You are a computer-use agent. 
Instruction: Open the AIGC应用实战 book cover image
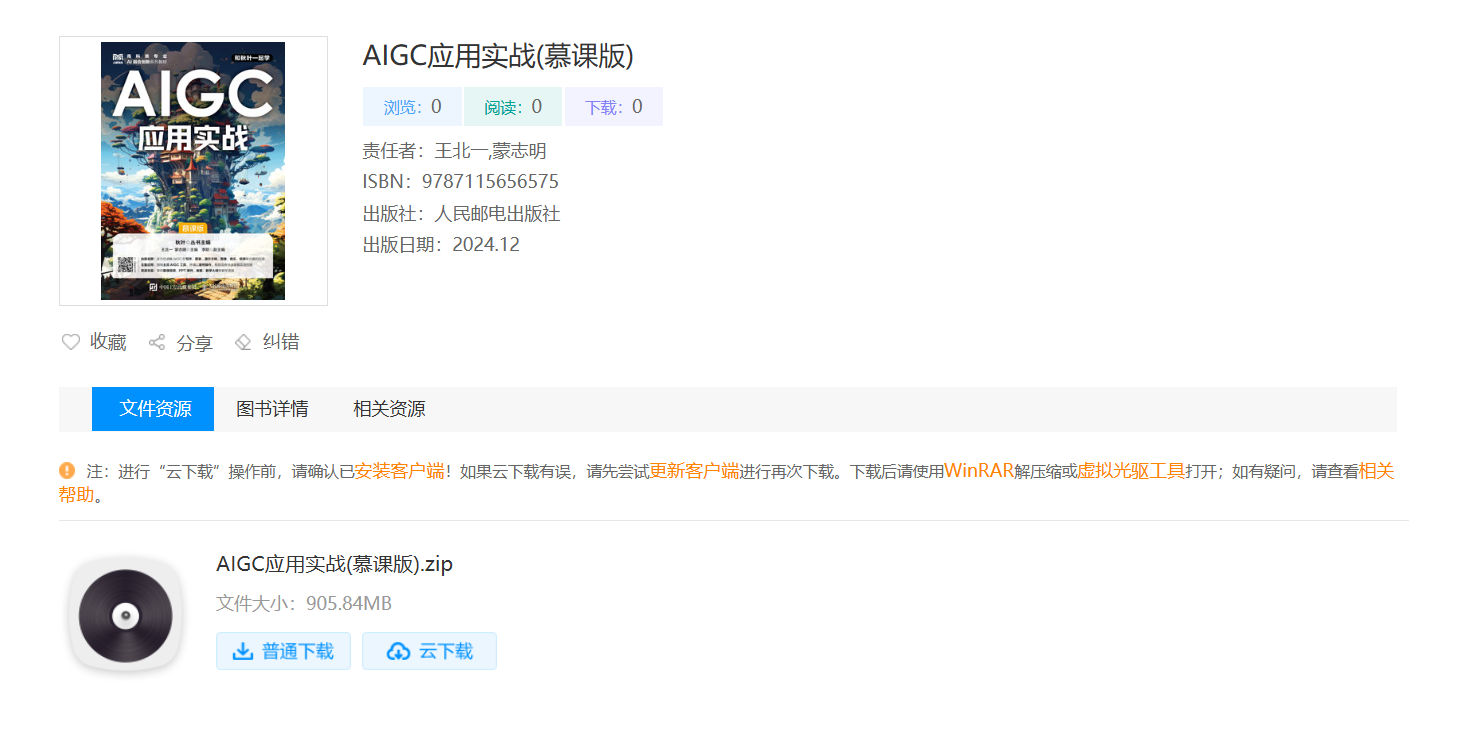coord(193,171)
